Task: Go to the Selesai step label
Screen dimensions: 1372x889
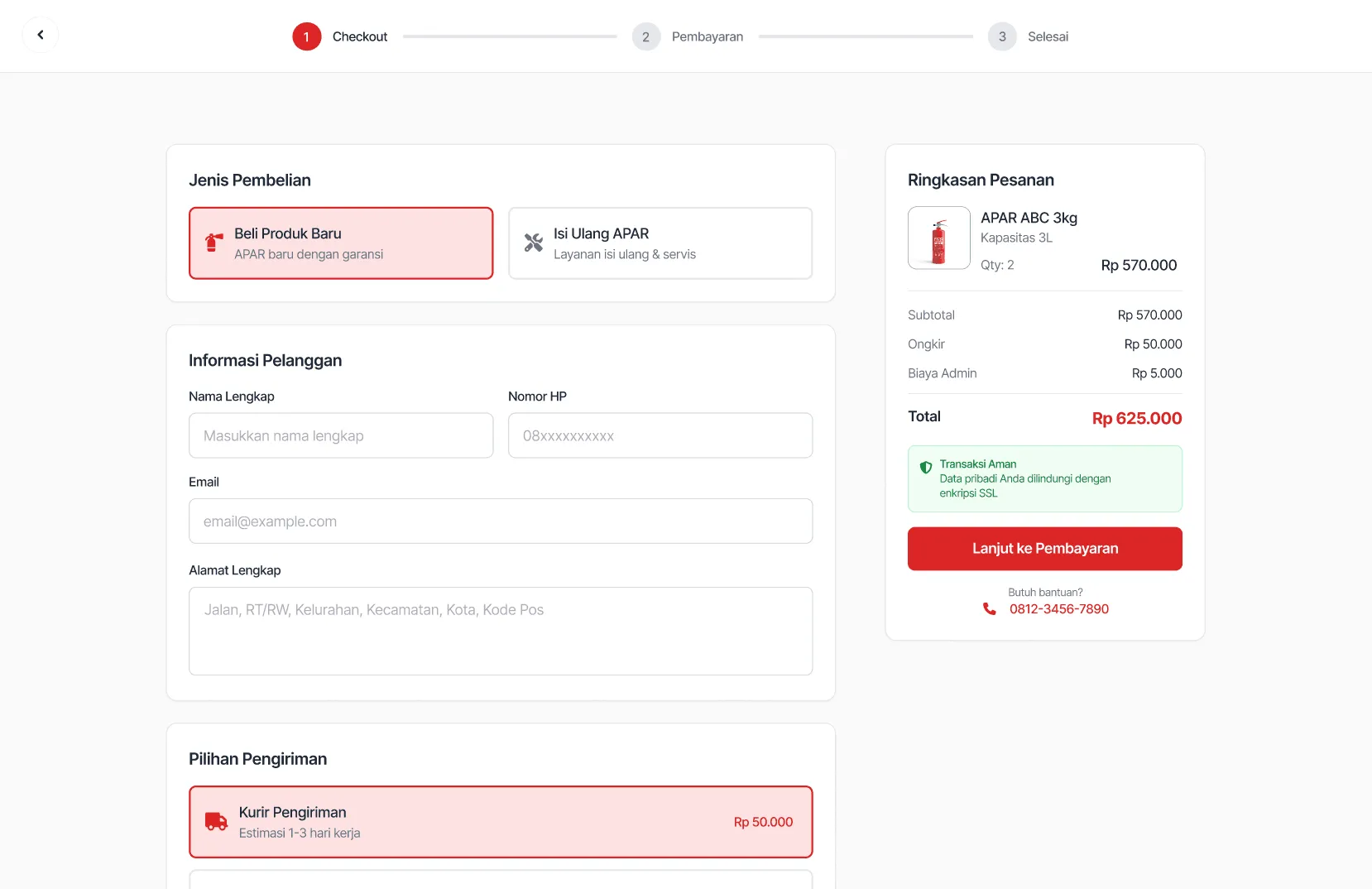Action: pyautogui.click(x=1048, y=36)
